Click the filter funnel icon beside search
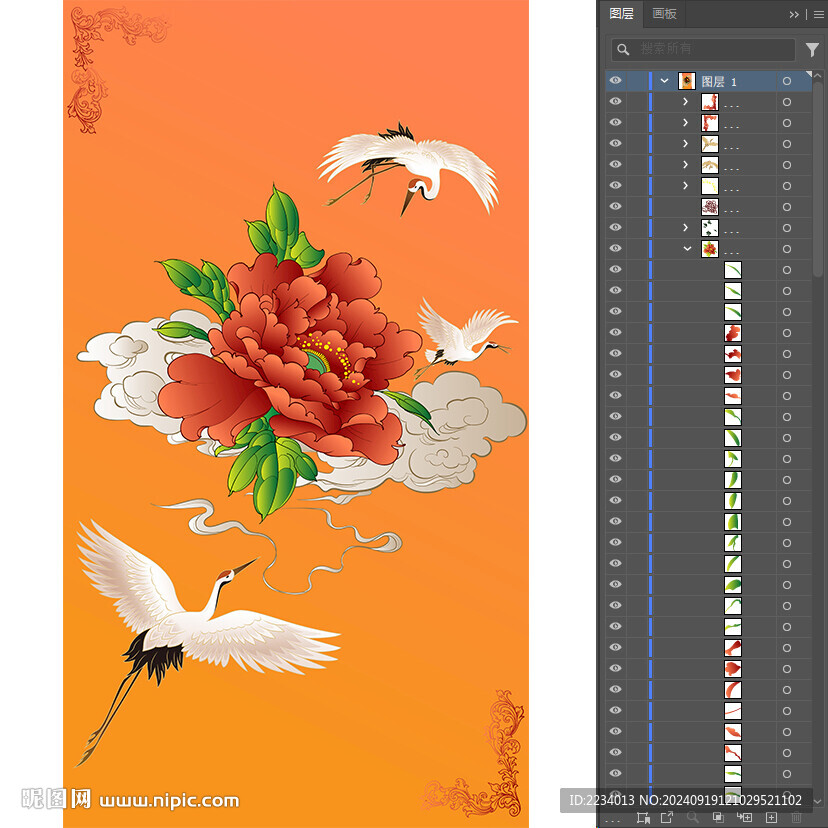 [x=812, y=49]
